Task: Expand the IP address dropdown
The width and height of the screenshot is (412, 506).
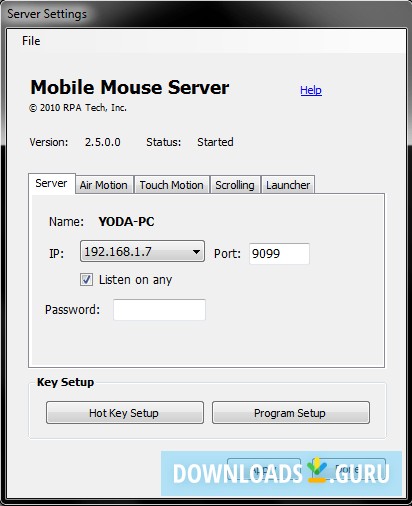Action: pos(142,251)
